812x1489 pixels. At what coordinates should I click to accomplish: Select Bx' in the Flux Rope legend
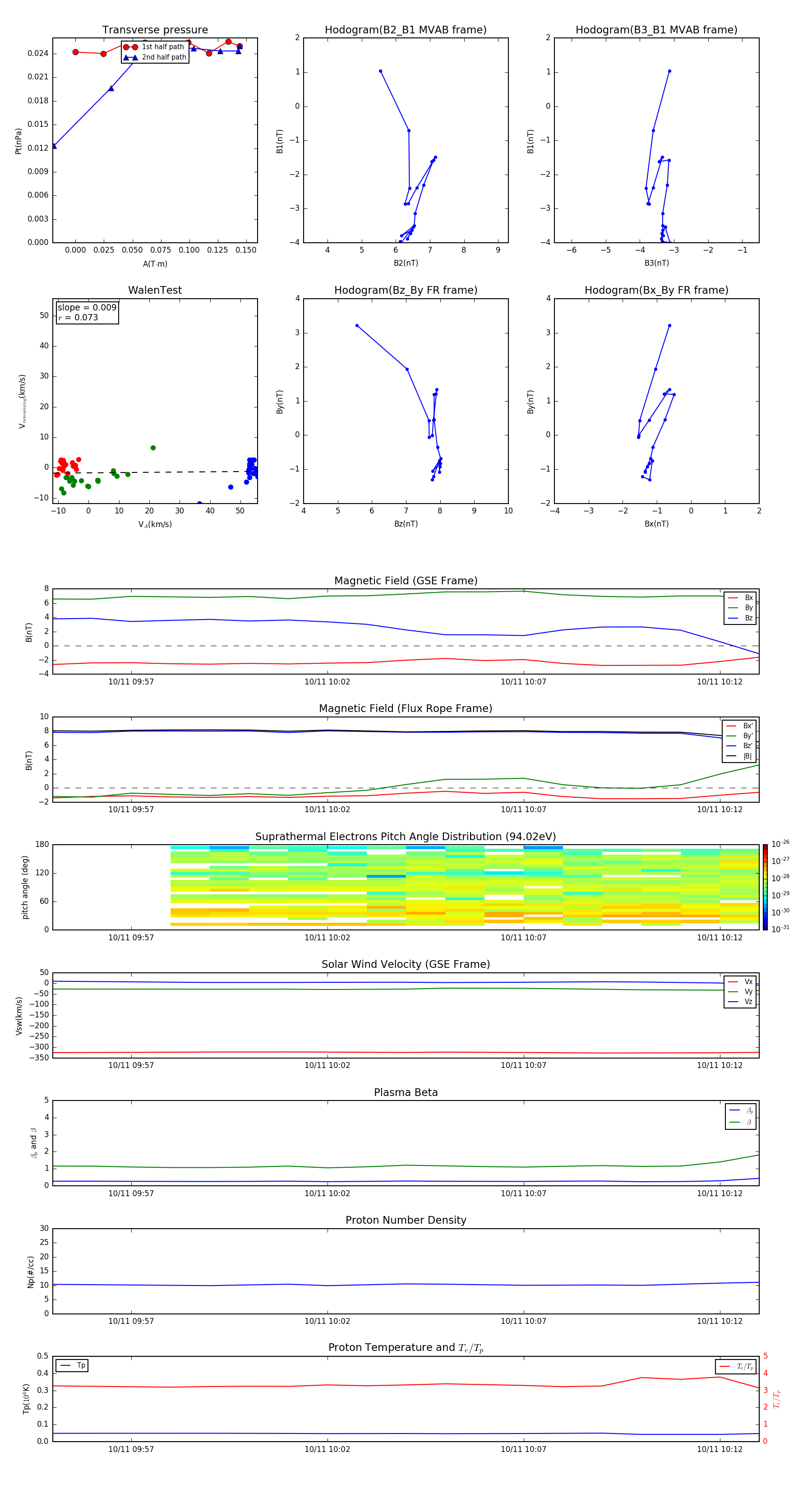740,726
